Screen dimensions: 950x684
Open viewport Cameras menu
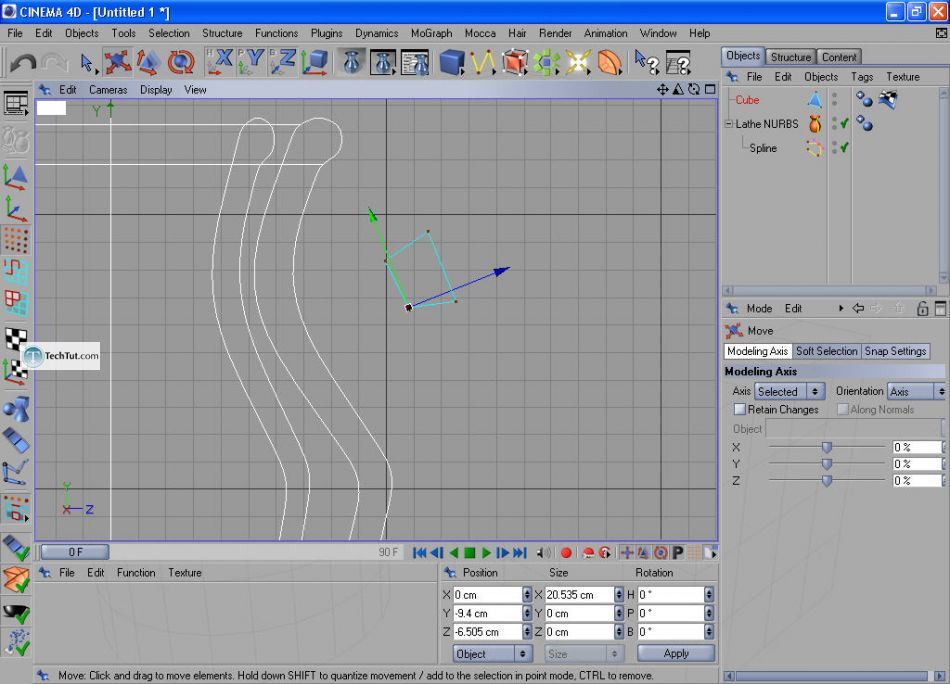point(108,90)
